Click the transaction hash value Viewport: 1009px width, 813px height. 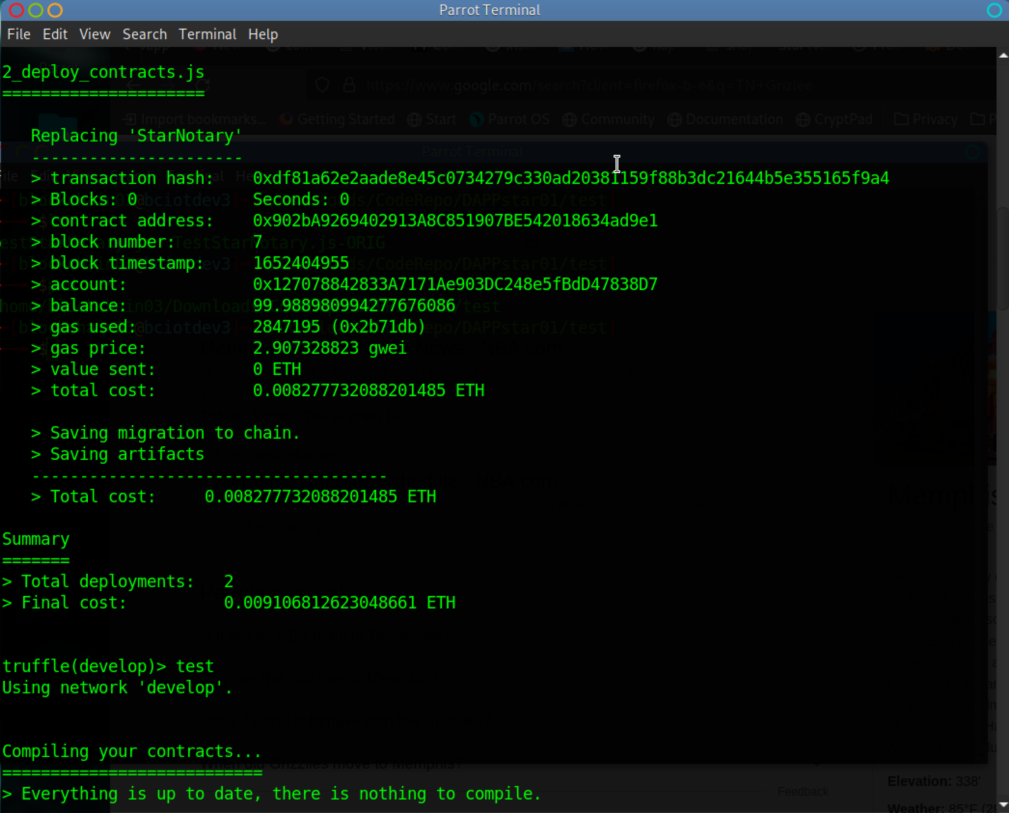tap(571, 178)
